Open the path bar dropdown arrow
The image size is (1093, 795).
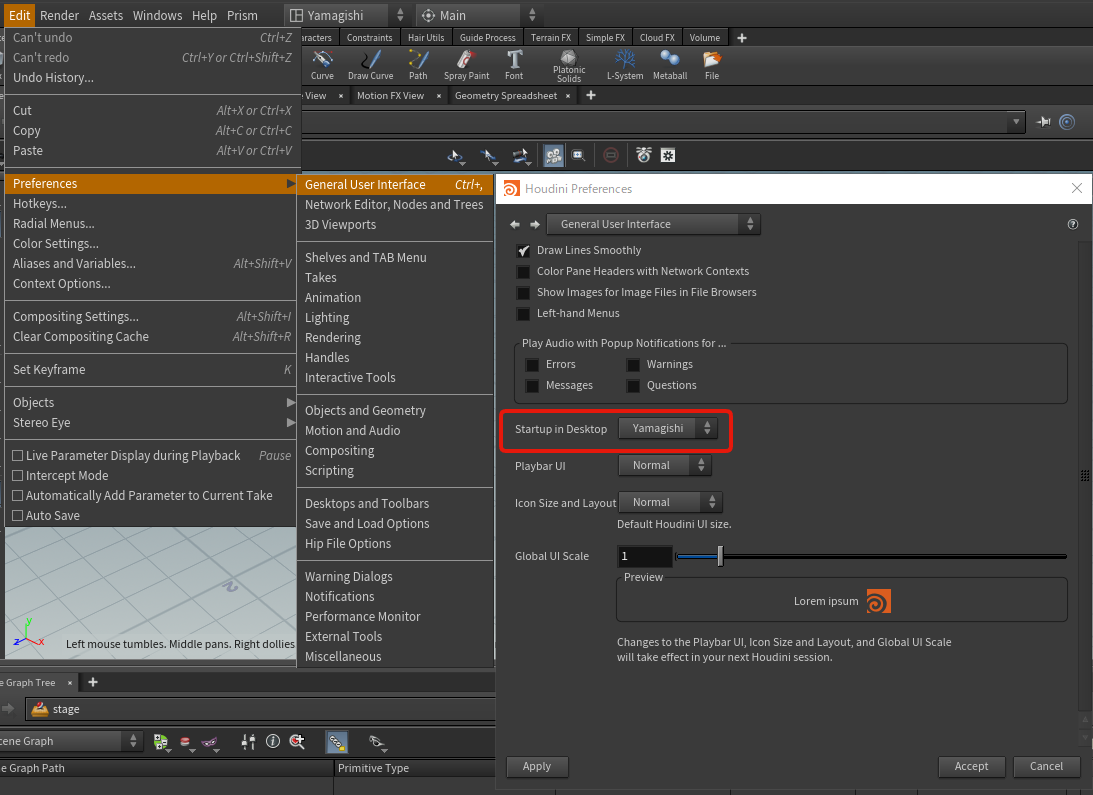[x=1016, y=122]
